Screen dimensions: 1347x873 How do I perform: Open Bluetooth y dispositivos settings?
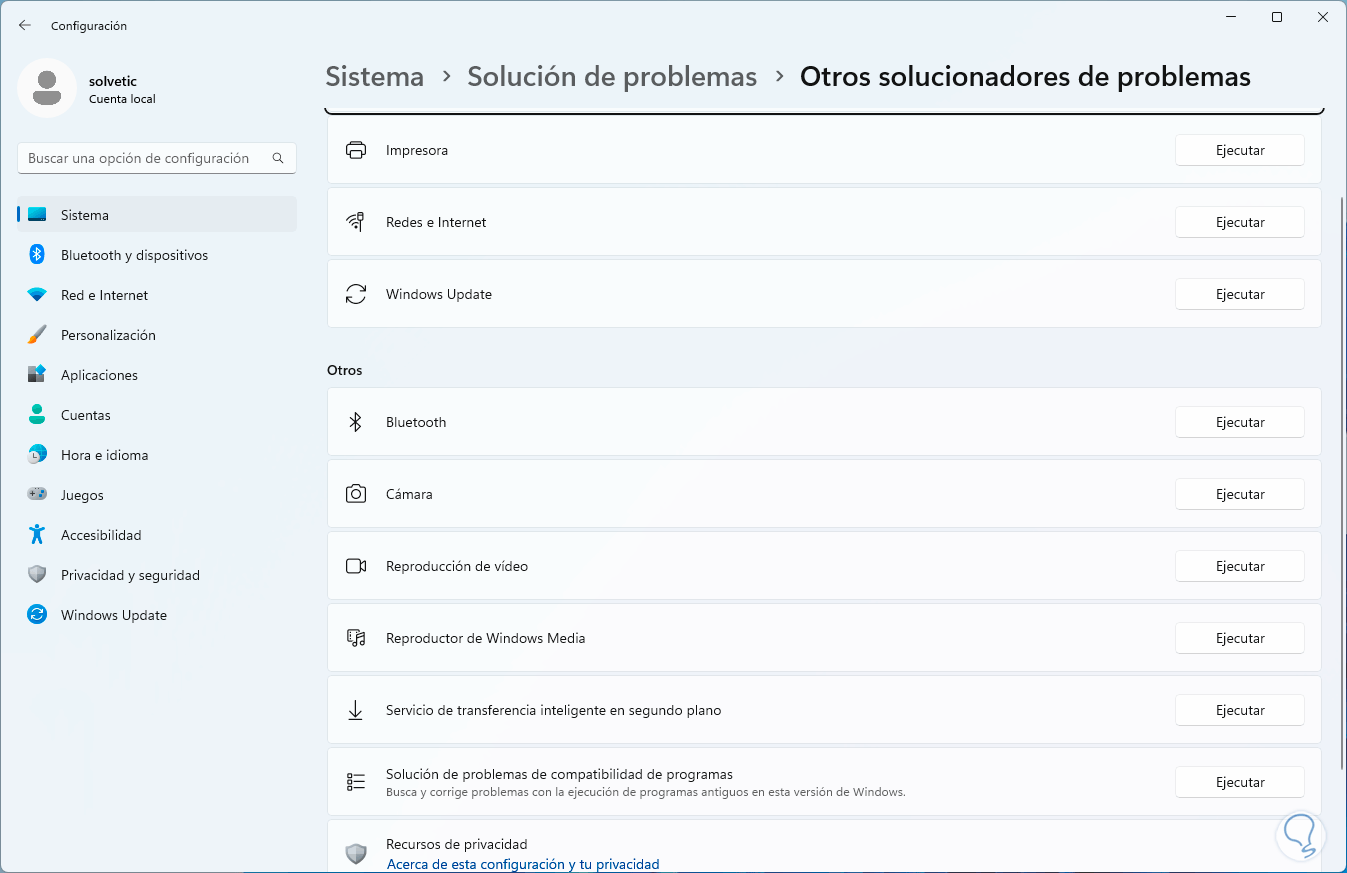click(157, 255)
